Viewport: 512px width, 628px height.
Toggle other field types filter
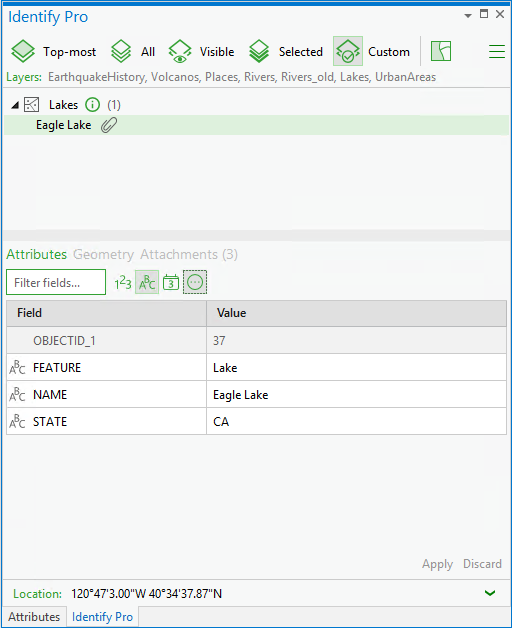[x=195, y=282]
